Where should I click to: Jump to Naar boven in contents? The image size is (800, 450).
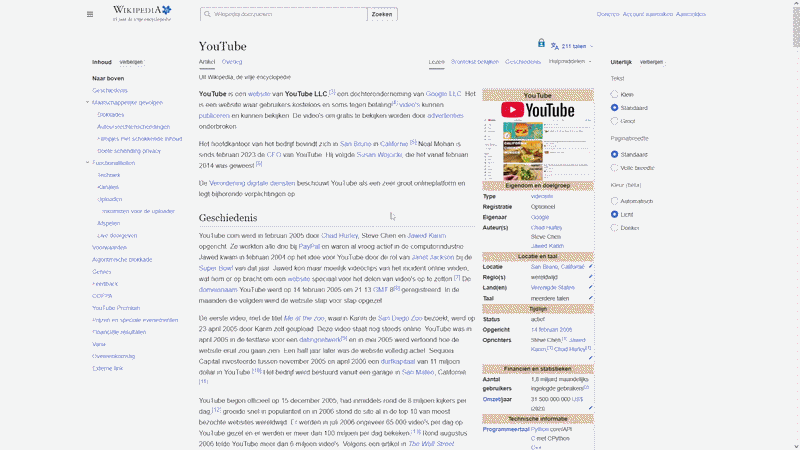point(108,79)
